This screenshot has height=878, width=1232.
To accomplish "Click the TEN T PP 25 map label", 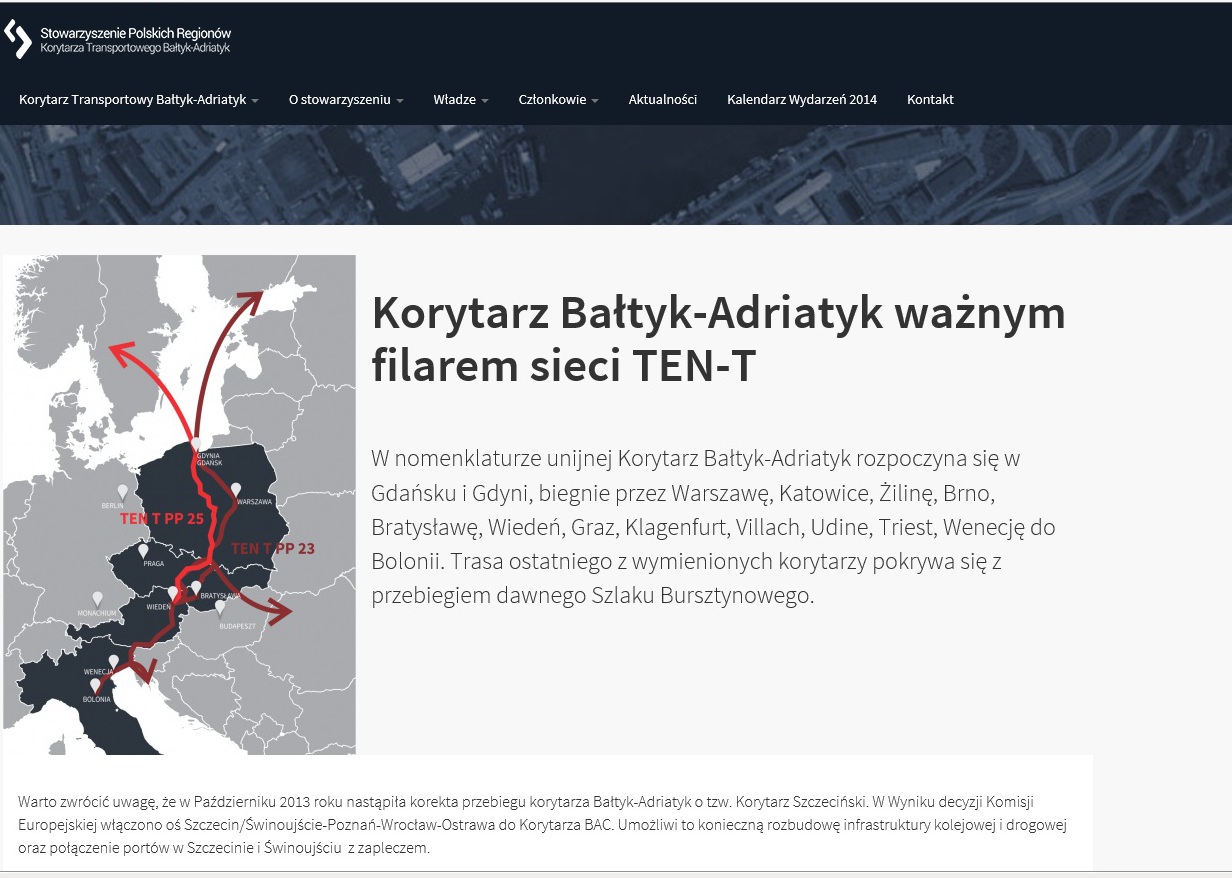I will pos(161,519).
